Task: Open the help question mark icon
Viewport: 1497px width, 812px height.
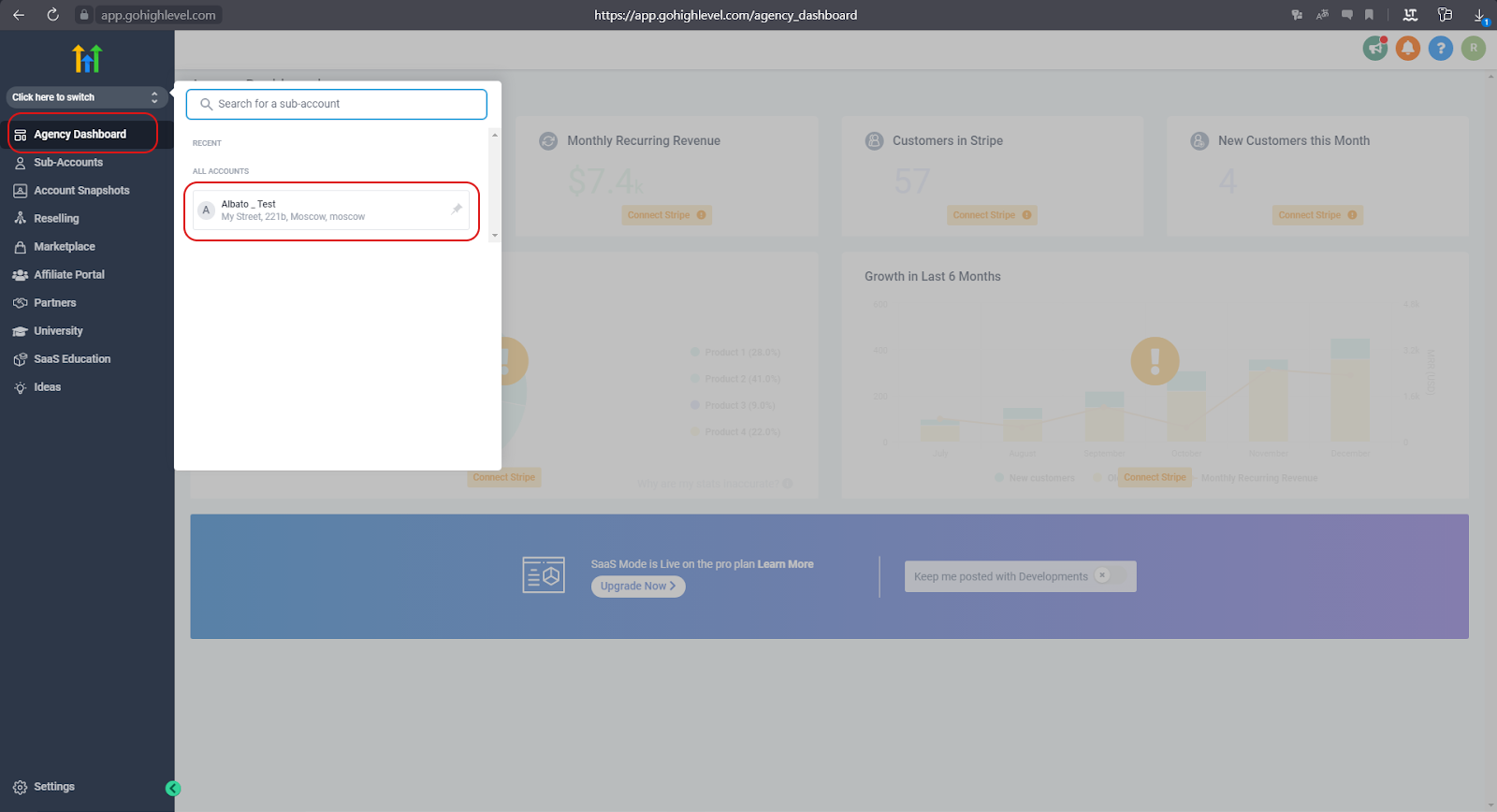Action: (1441, 48)
